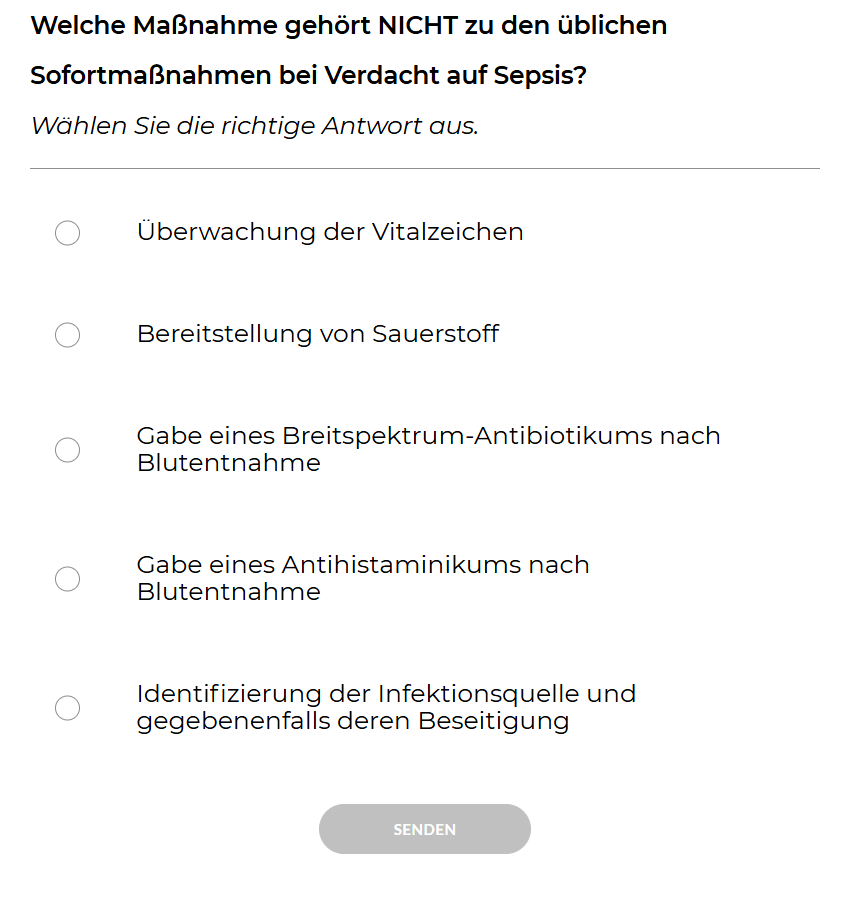852x910 pixels.
Task: Click the heading line mentioning Sepsis
Action: (x=308, y=75)
